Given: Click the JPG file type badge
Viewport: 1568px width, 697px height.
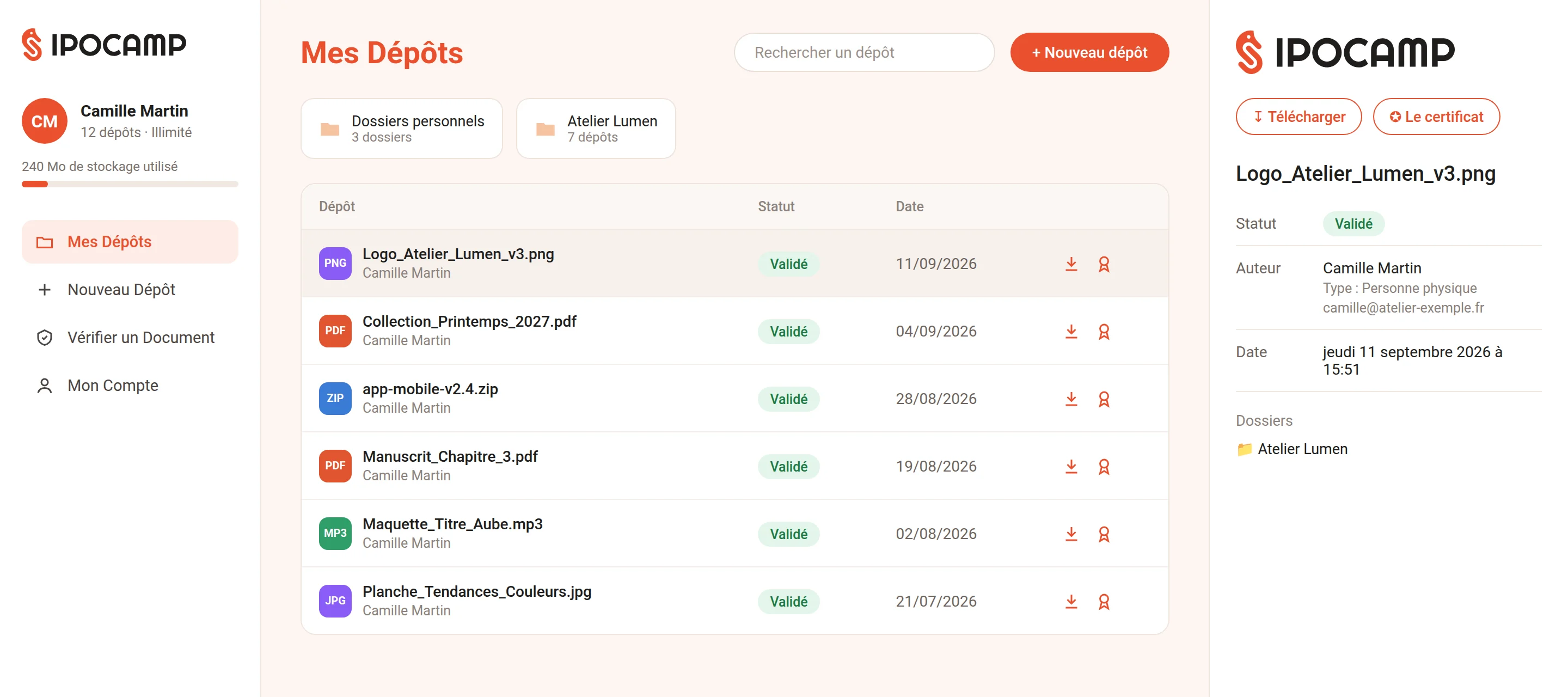Looking at the screenshot, I should tap(335, 601).
